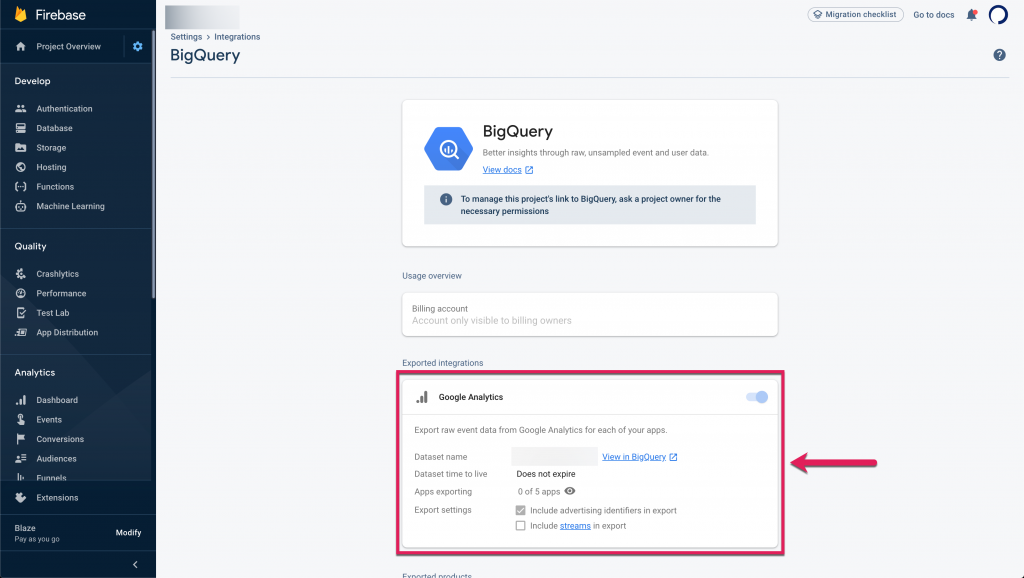Image resolution: width=1024 pixels, height=578 pixels.
Task: Collapse the sidebar with the chevron
Action: pyautogui.click(x=135, y=565)
